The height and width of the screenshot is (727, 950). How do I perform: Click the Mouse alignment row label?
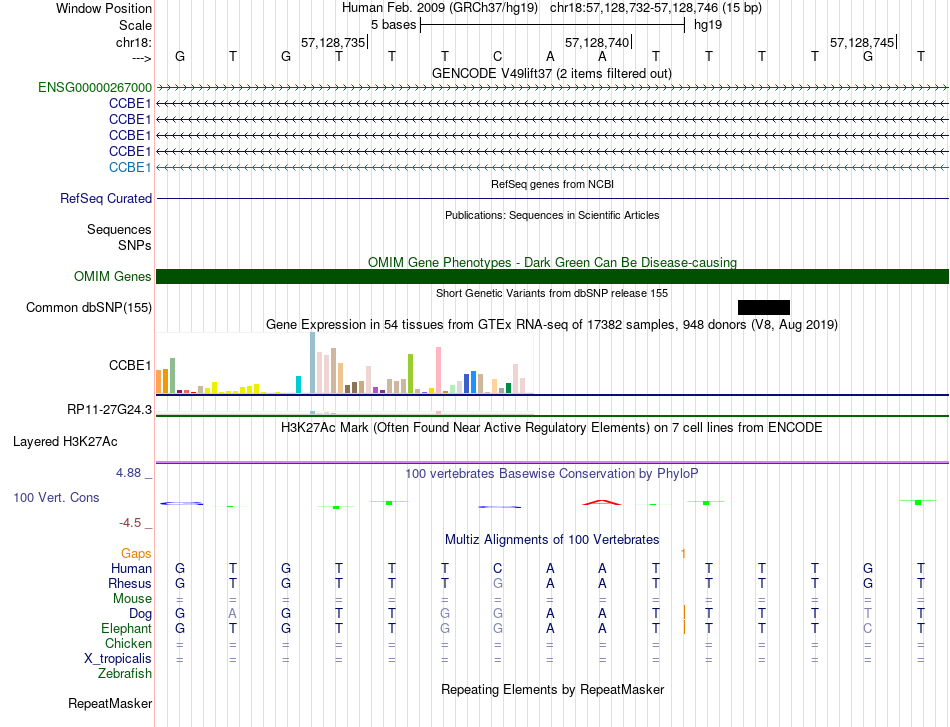(132, 599)
